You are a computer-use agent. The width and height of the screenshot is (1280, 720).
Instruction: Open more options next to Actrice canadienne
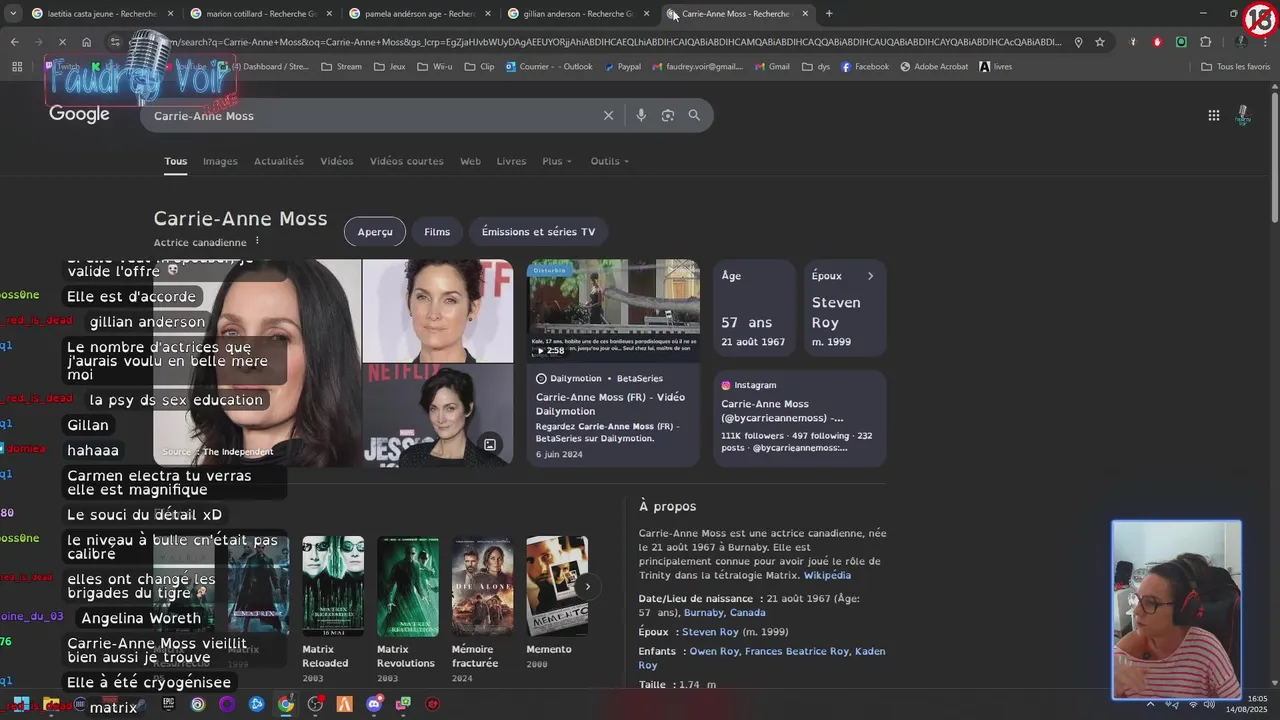(x=257, y=241)
